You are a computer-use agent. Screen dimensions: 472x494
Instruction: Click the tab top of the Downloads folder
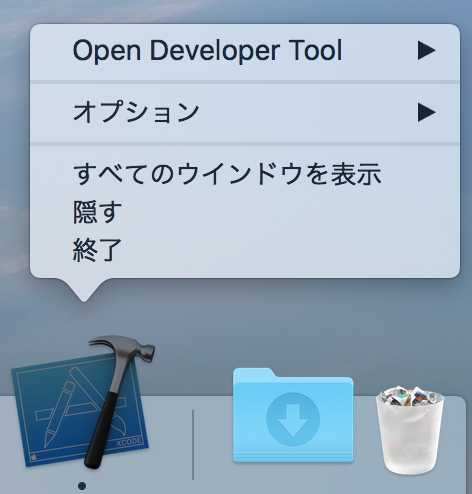[253, 373]
